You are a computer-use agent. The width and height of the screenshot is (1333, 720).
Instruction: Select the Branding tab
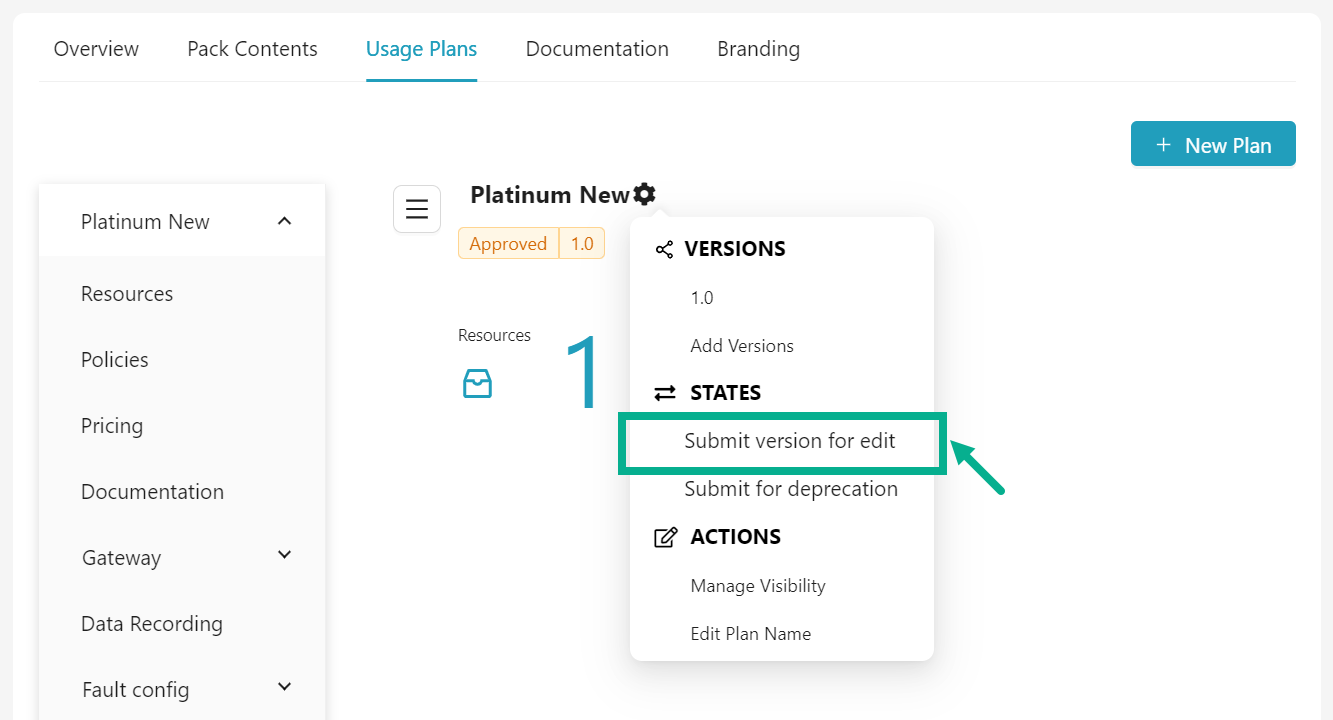click(758, 49)
